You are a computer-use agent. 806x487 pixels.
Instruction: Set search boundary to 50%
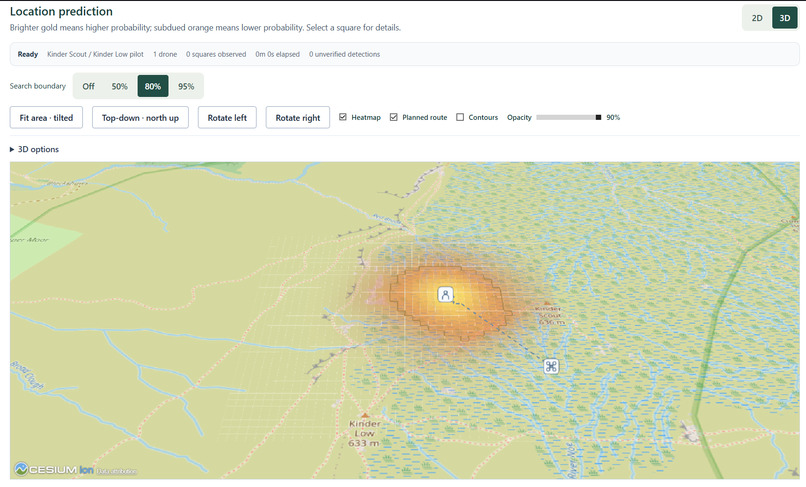point(119,86)
